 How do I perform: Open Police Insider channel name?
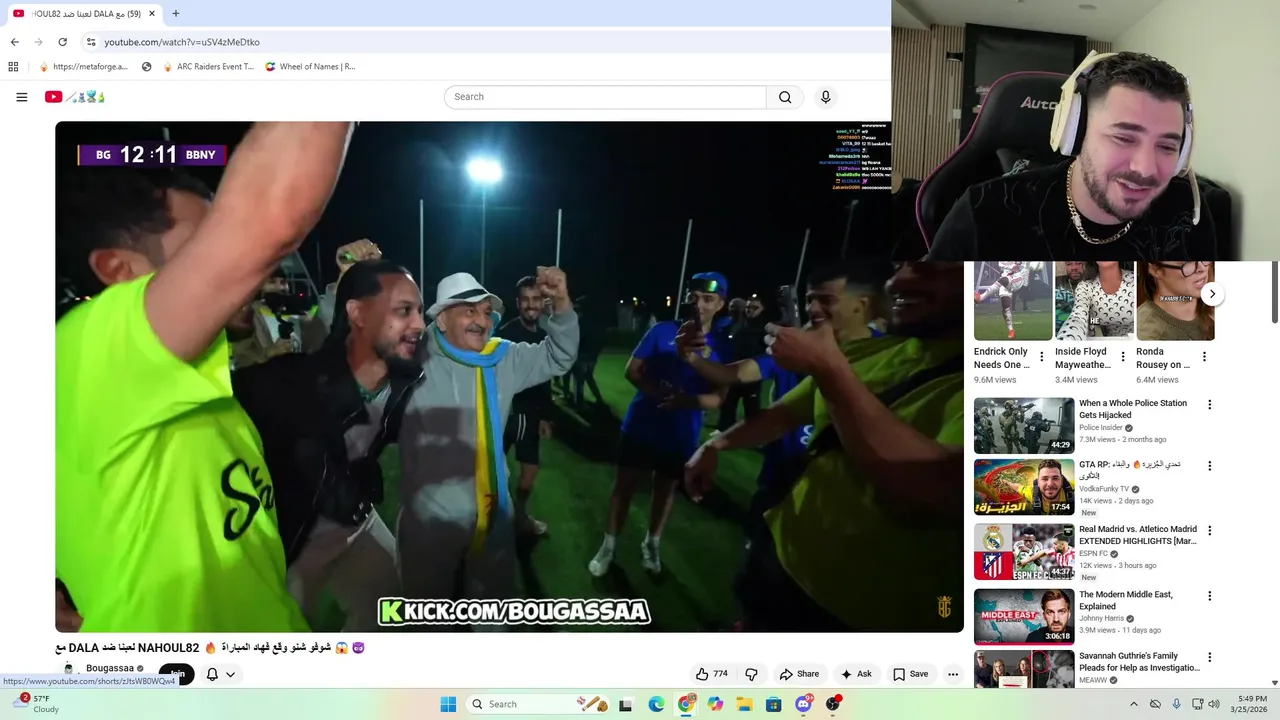point(1101,428)
